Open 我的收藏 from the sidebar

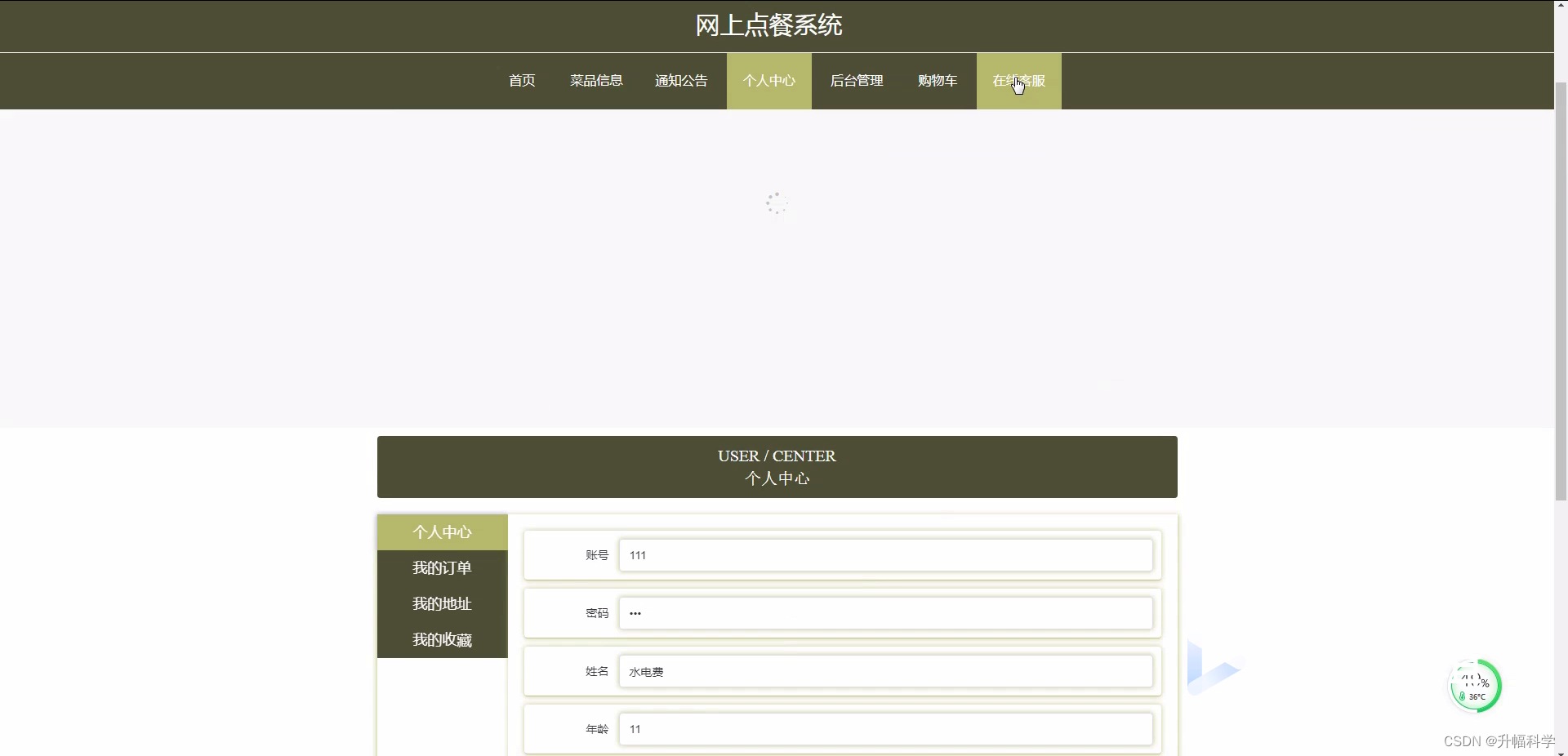(442, 640)
